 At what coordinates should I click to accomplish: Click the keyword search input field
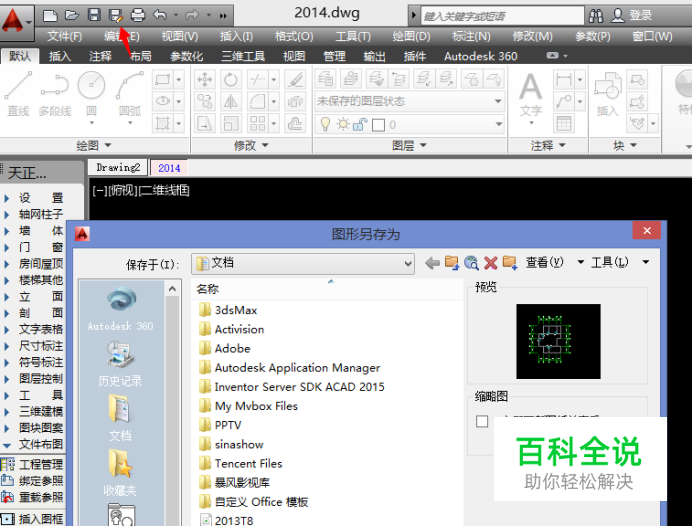[x=502, y=16]
